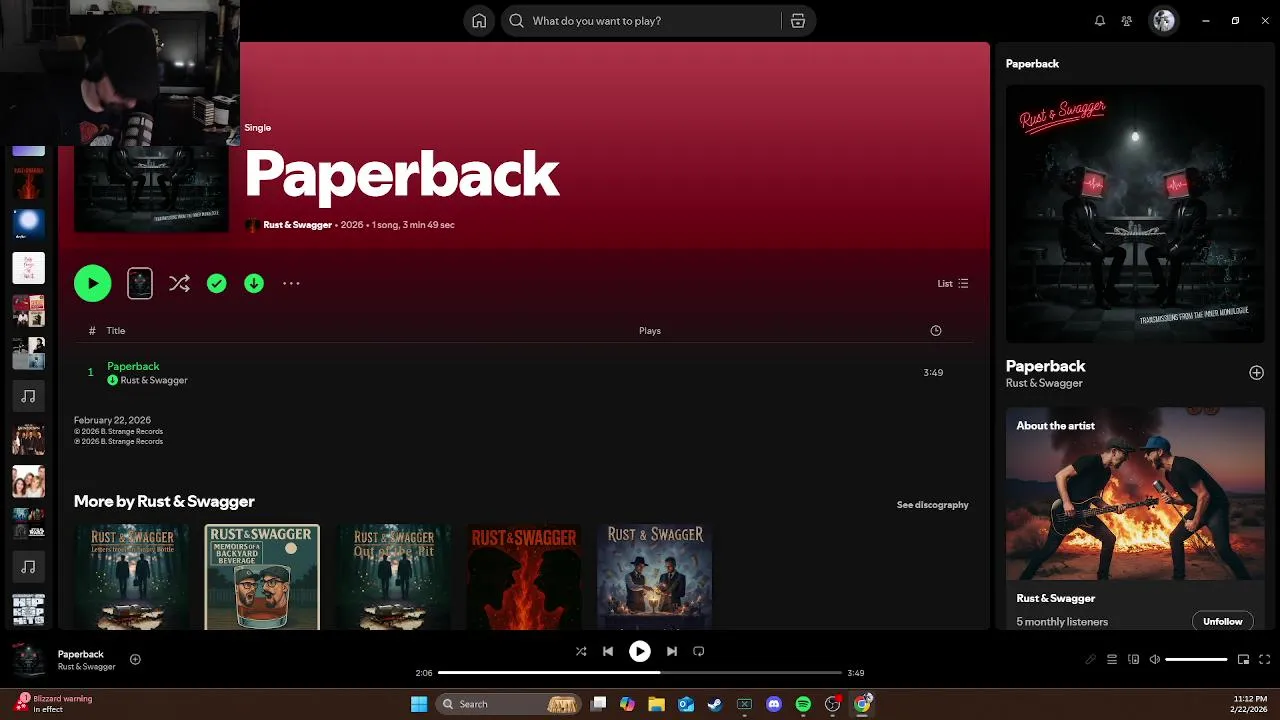This screenshot has height=720, width=1280.
Task: Open Steam from the taskbar
Action: 714,704
